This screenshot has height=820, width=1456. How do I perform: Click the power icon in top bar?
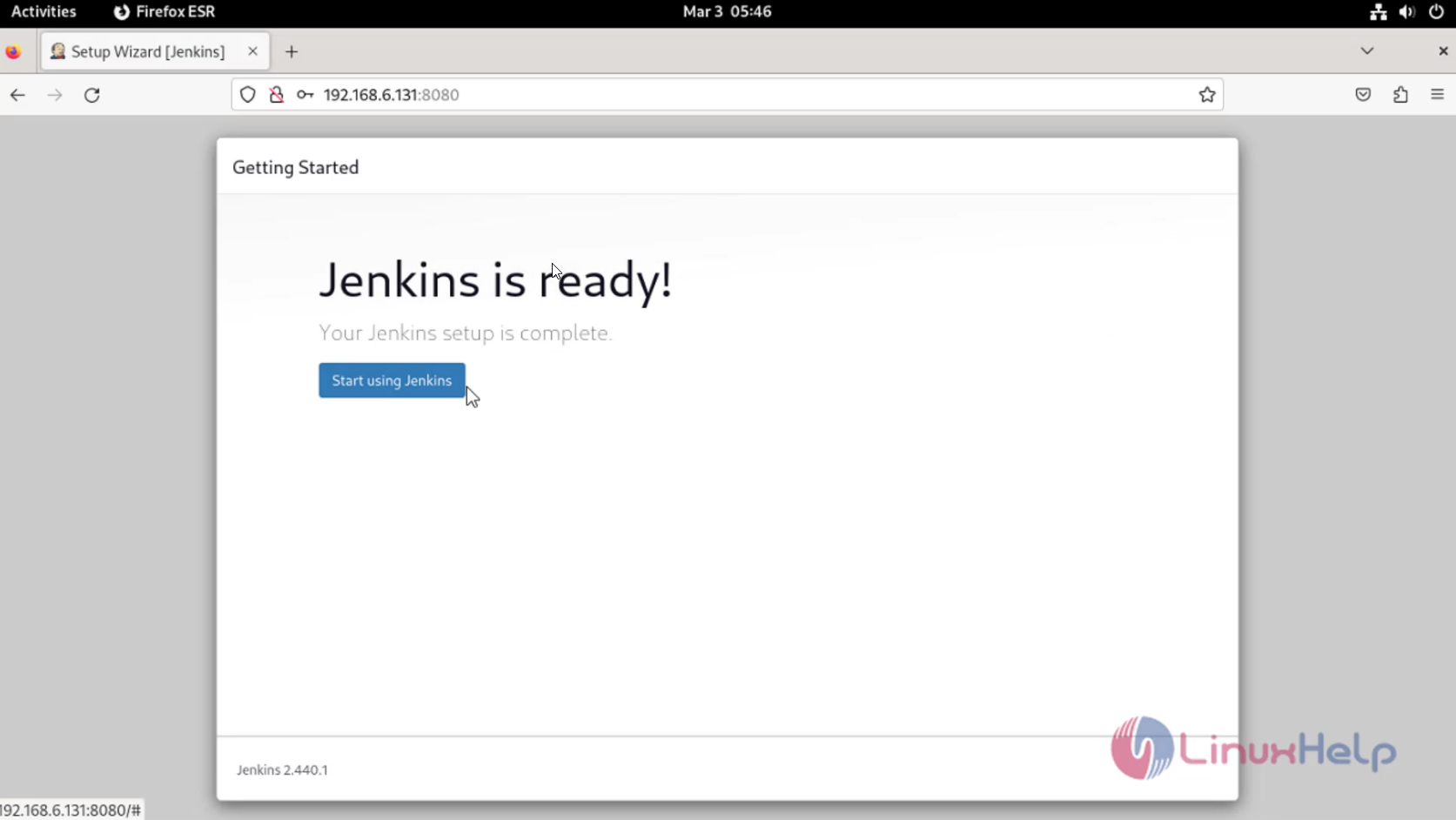[x=1436, y=11]
